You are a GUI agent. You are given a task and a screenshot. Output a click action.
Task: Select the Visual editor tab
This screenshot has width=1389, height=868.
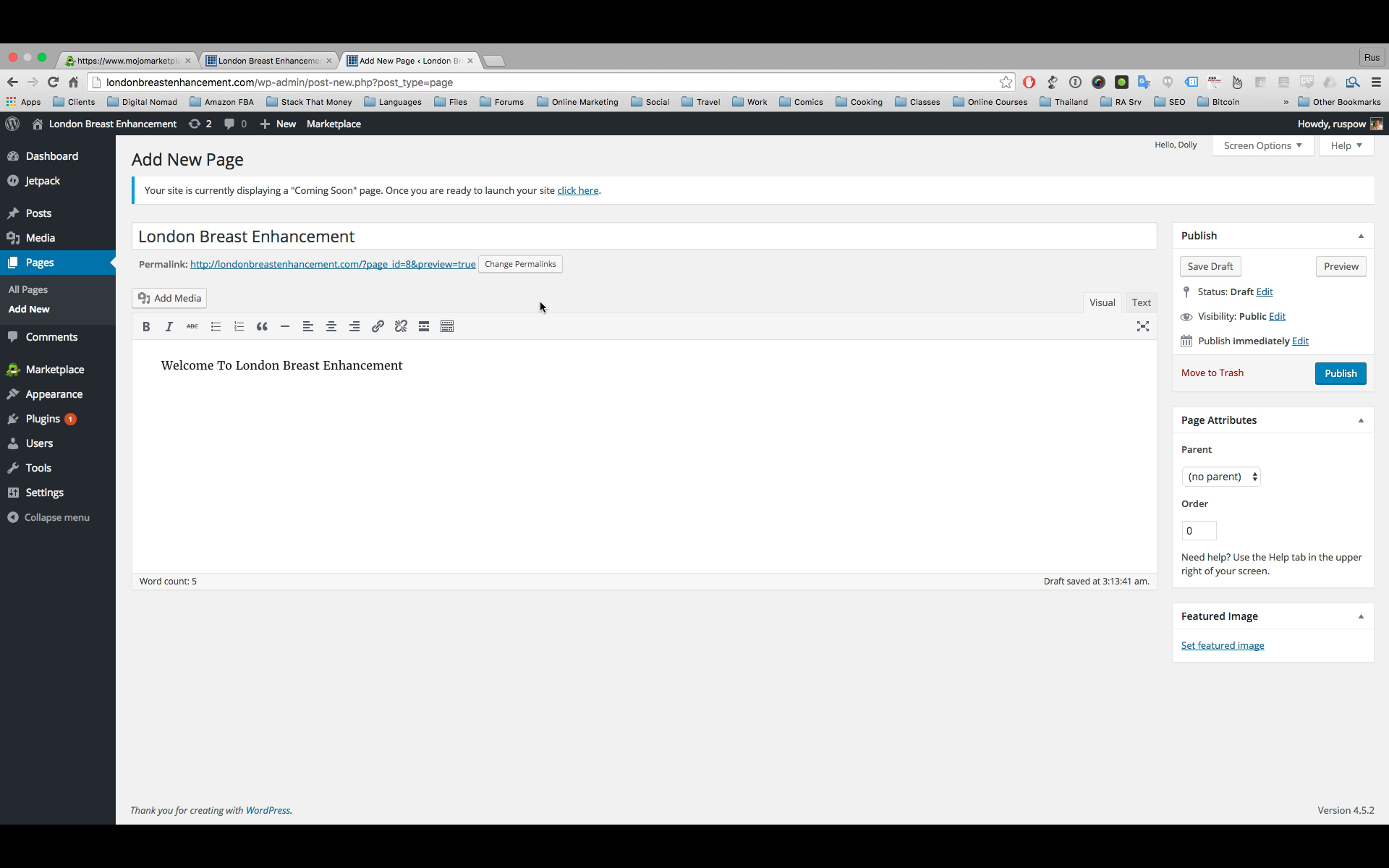click(1101, 302)
